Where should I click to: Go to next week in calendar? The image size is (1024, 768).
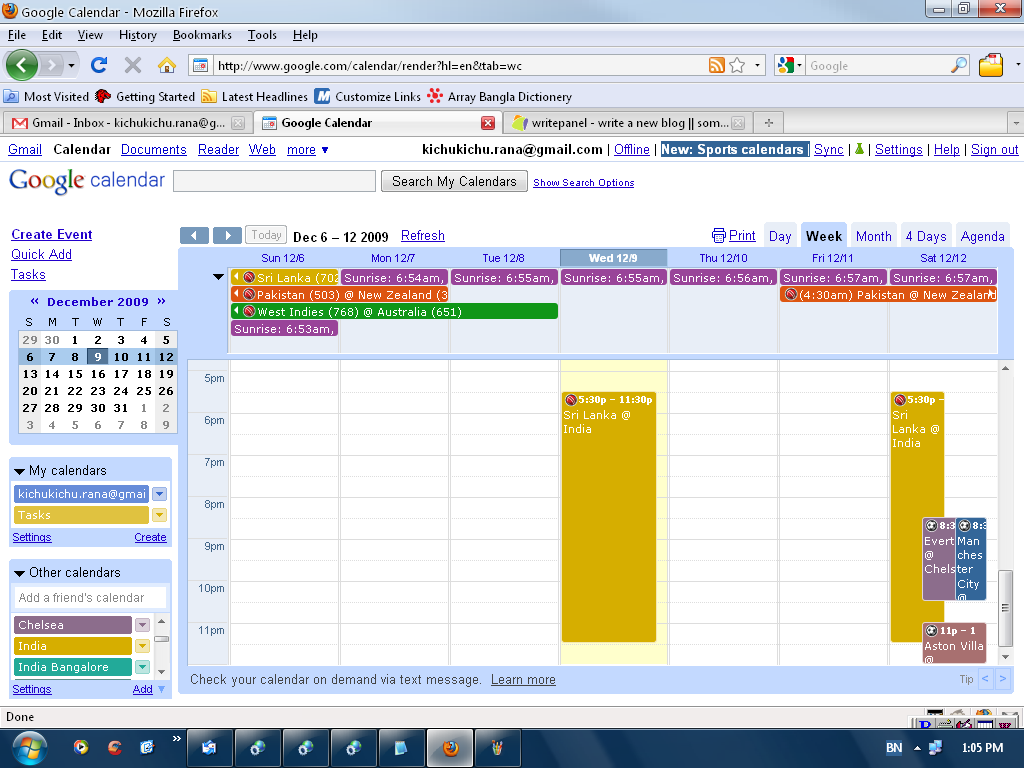[x=227, y=235]
